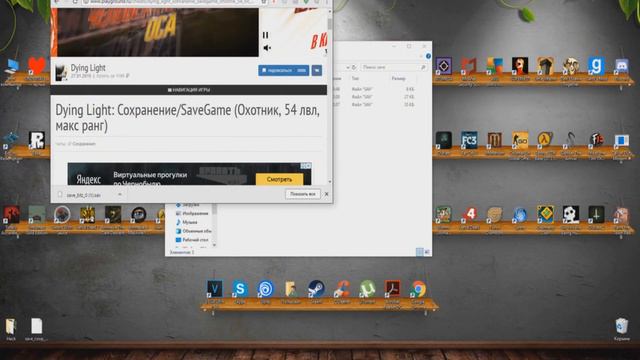This screenshot has width=640, height=360.
Task: Click the 'Смотреть' yellow ad button
Action: tap(280, 179)
